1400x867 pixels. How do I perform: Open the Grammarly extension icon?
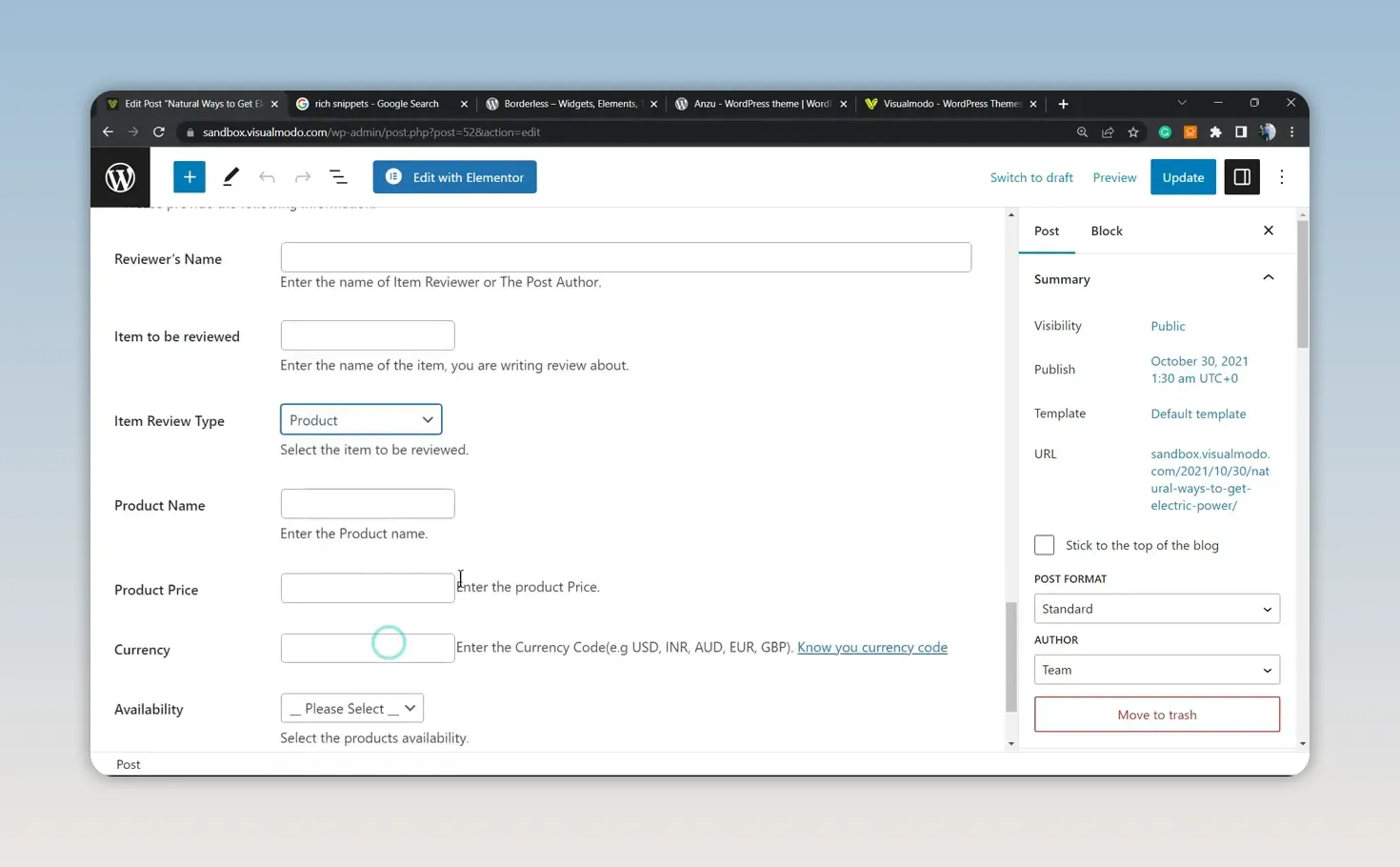coord(1165,132)
